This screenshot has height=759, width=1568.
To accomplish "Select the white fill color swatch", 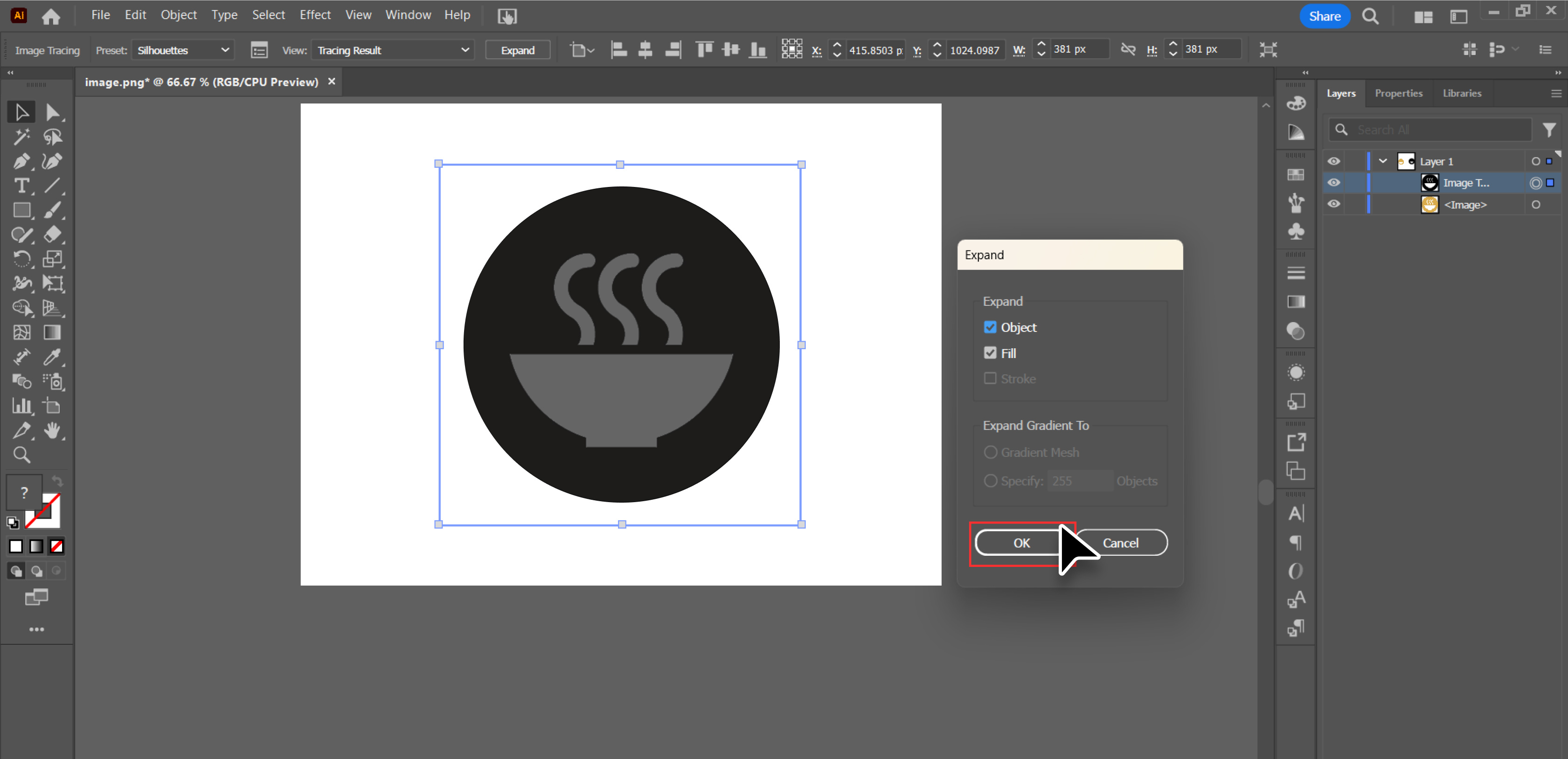I will click(15, 546).
